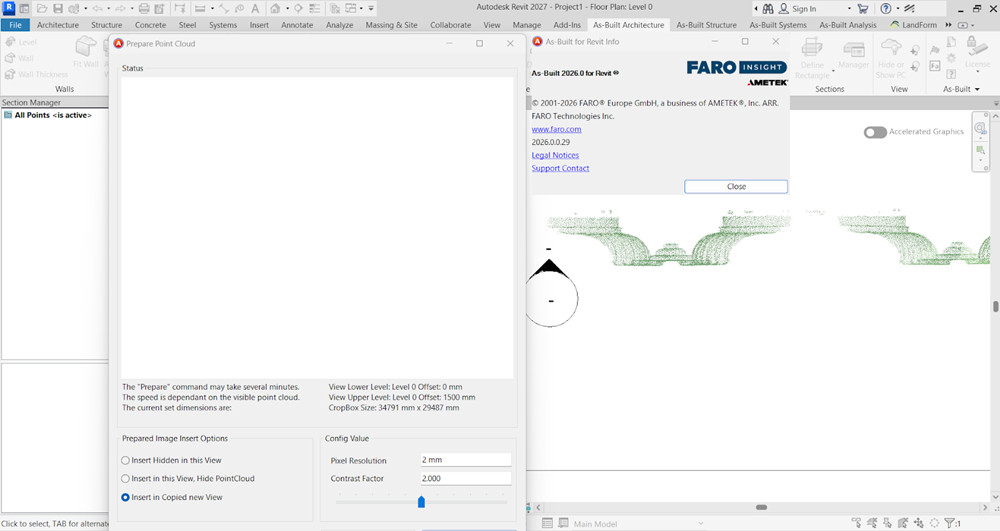The image size is (1000, 531).
Task: Click the Sign In text in title bar
Action: pyautogui.click(x=804, y=9)
